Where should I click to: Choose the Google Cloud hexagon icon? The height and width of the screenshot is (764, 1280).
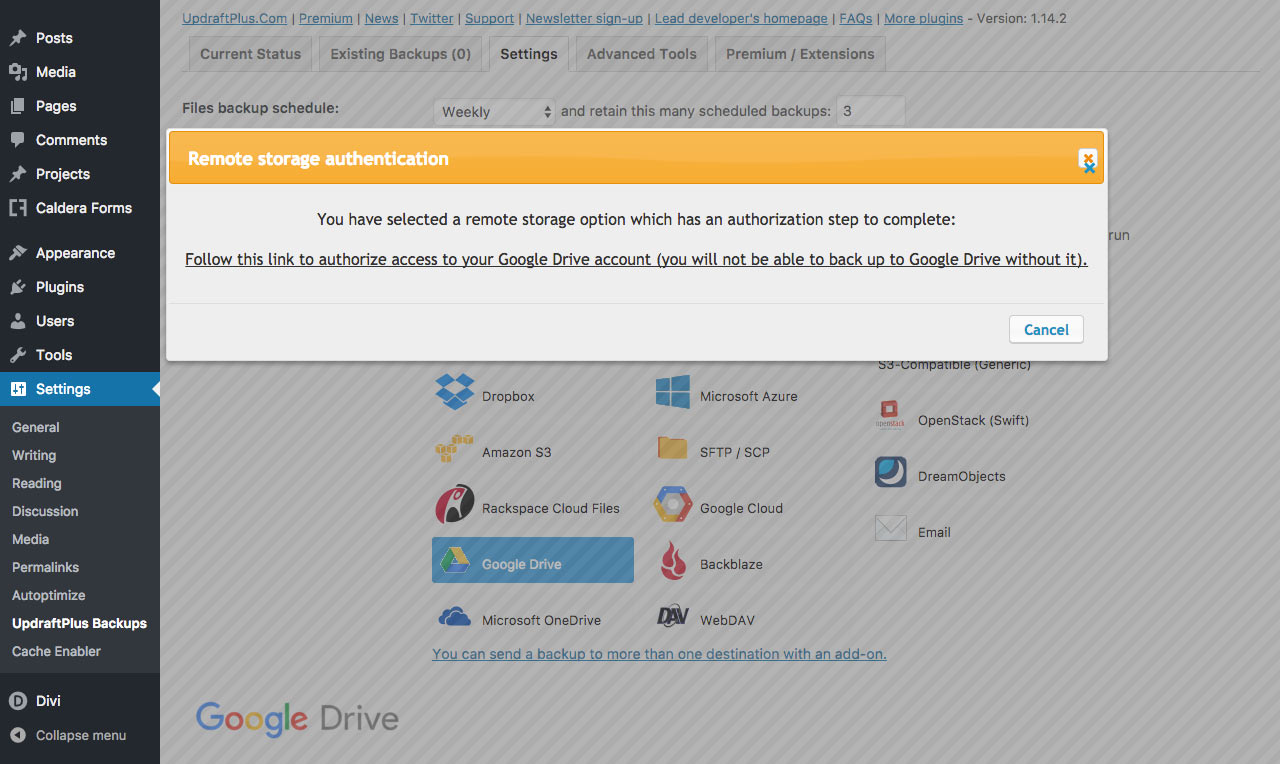point(673,504)
